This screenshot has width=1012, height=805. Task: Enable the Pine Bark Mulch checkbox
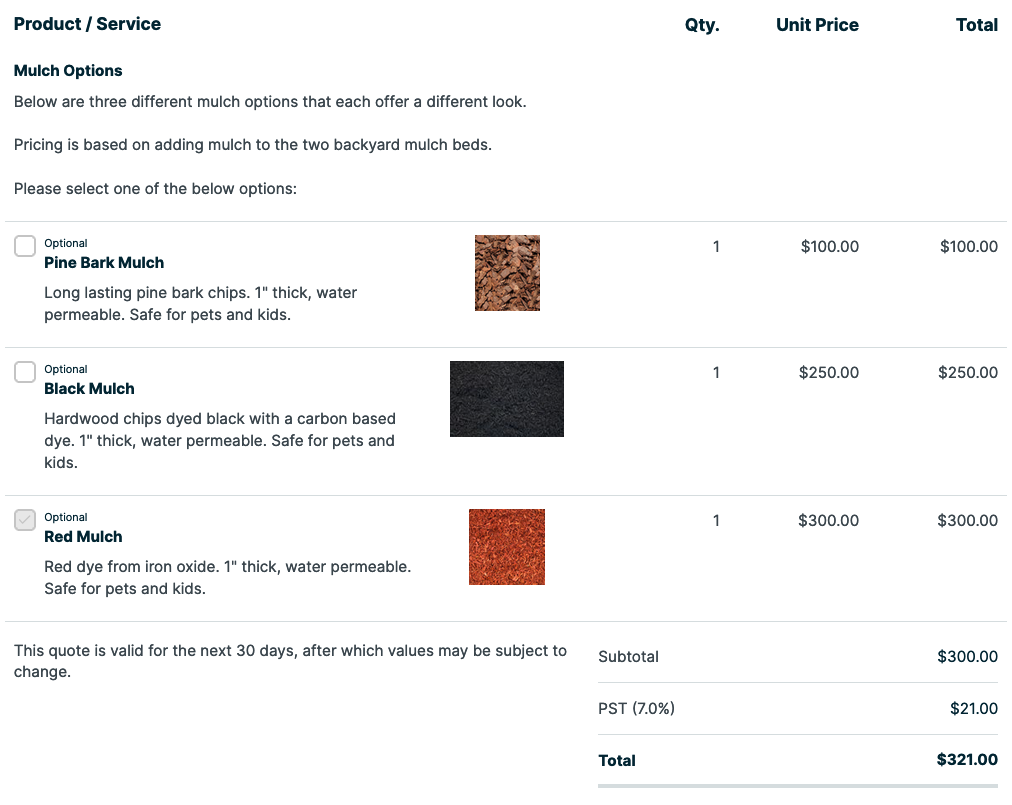pos(24,245)
